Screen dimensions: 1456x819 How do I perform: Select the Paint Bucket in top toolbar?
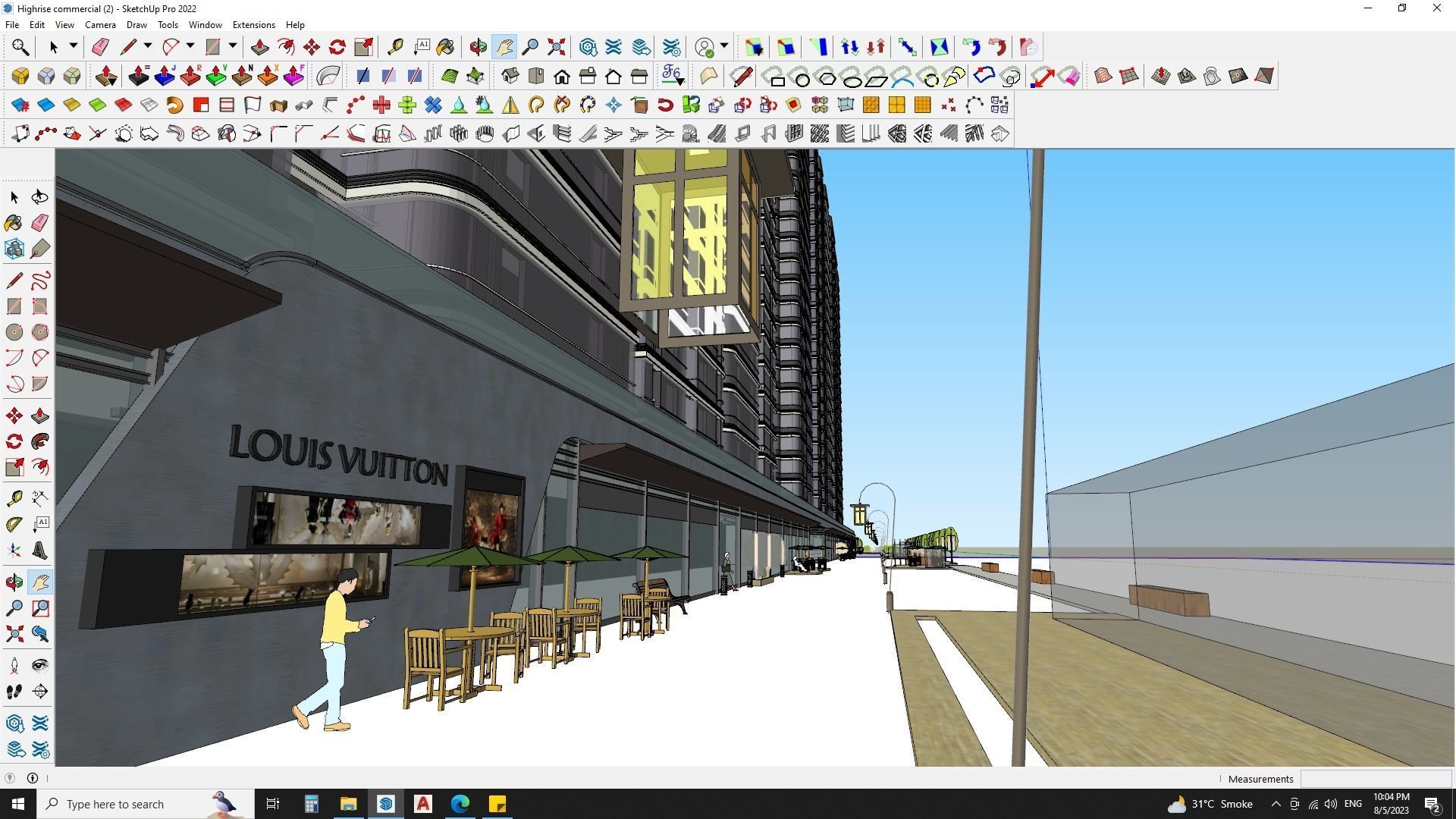[446, 47]
